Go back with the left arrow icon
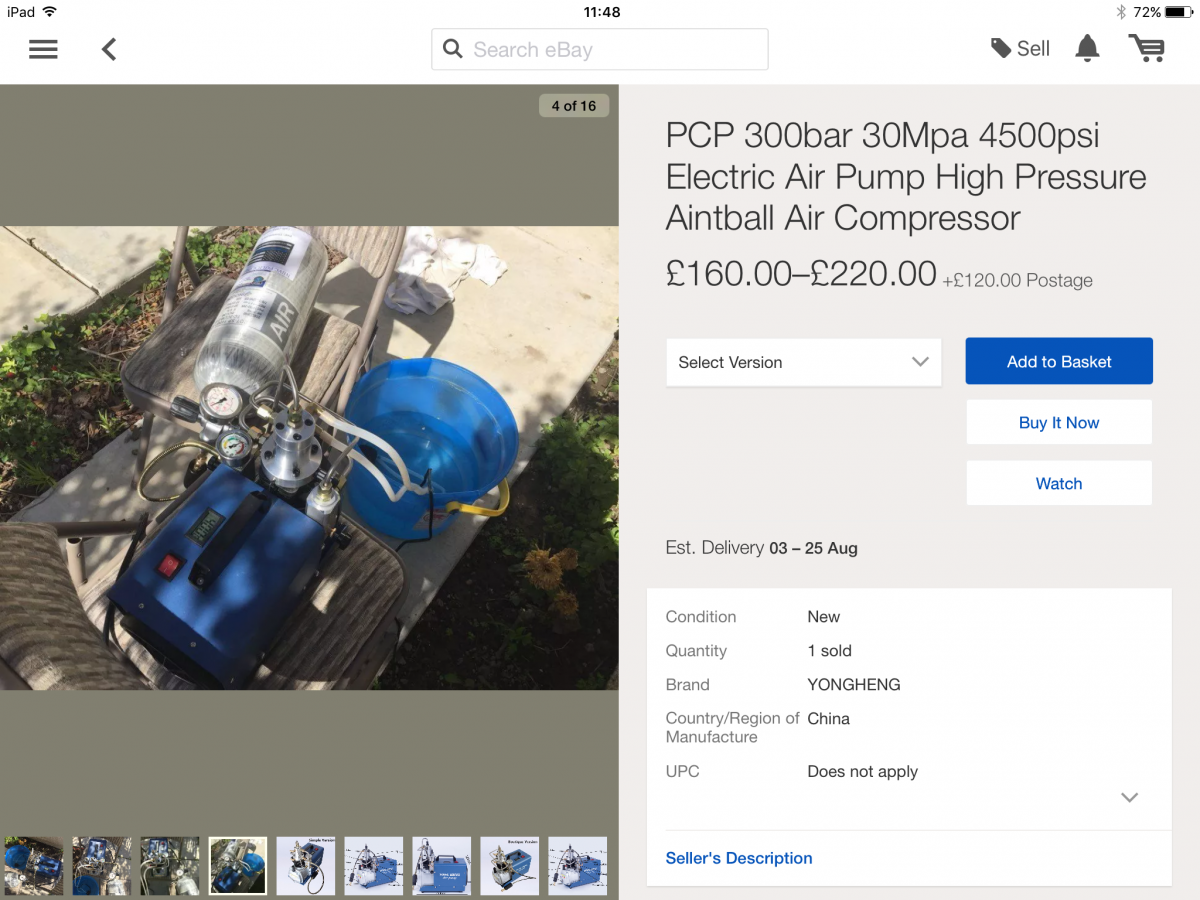This screenshot has height=900, width=1200. [109, 49]
